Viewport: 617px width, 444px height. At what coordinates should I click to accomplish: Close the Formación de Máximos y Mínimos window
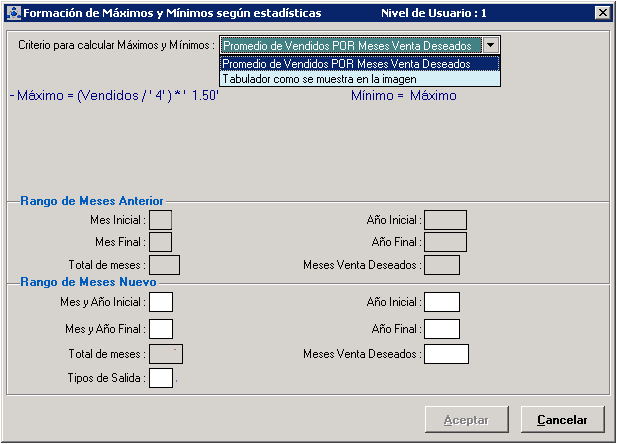[x=601, y=13]
